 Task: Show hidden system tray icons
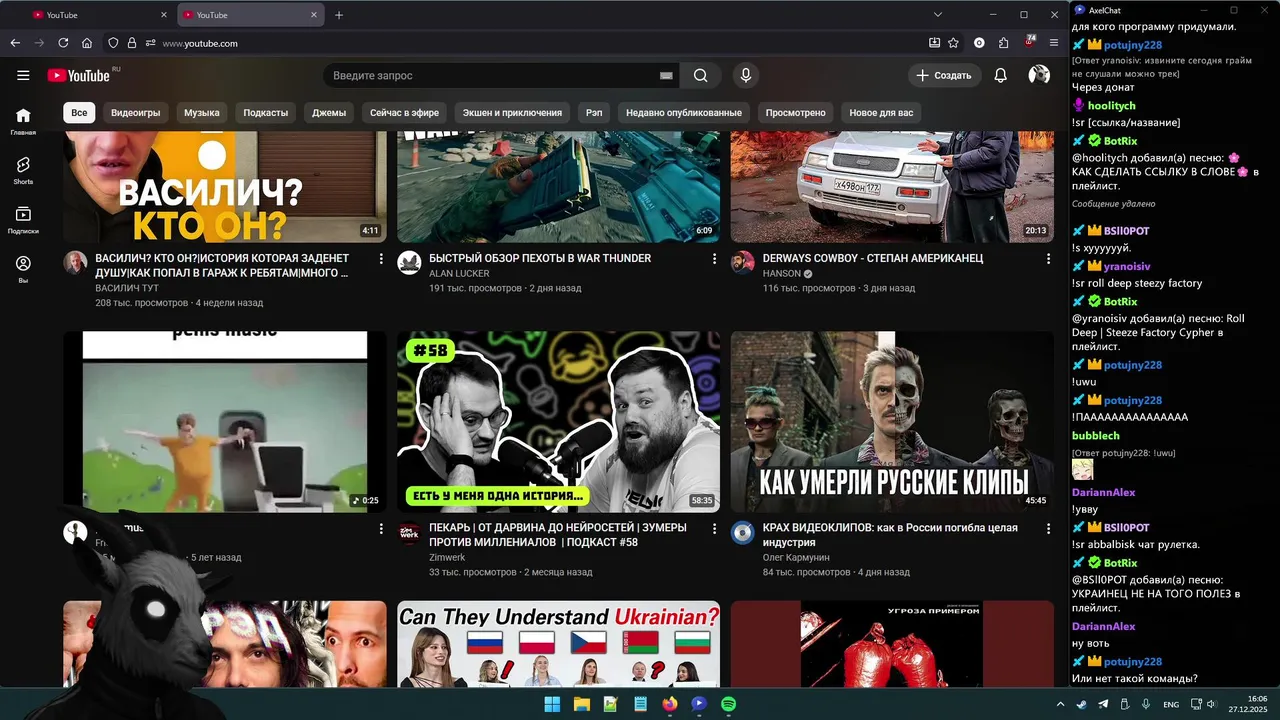[x=1060, y=704]
